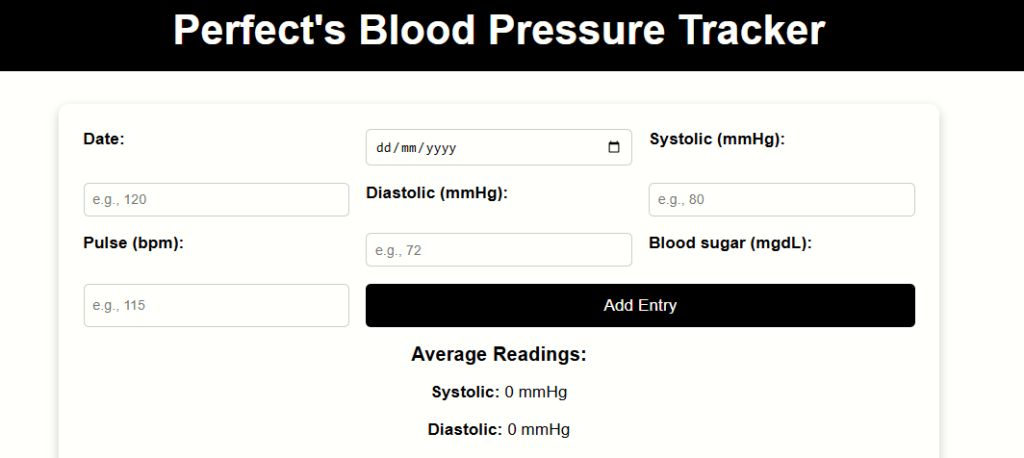Click bold Diastolic: label under Average Readings
The image size is (1024, 458).
tap(464, 429)
